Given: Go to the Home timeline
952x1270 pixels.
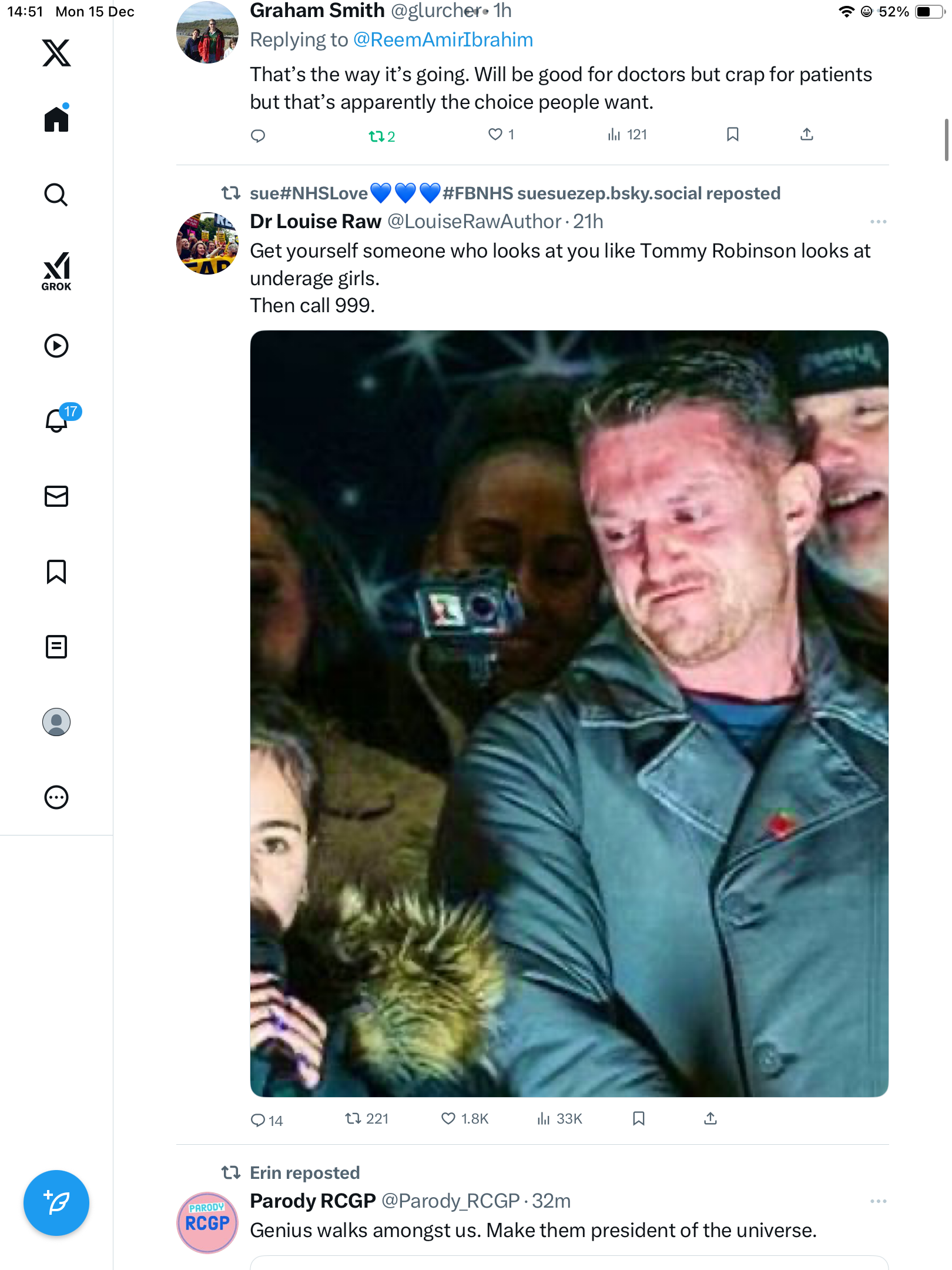Looking at the screenshot, I should (x=56, y=119).
